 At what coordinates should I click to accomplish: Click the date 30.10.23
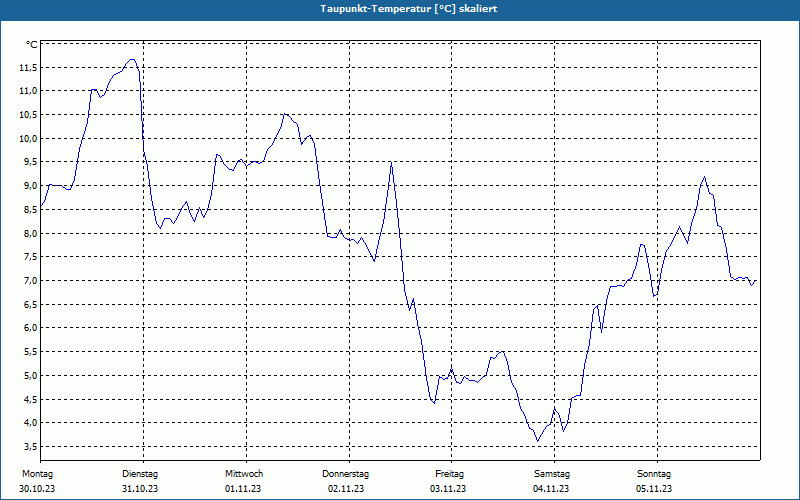point(37,489)
